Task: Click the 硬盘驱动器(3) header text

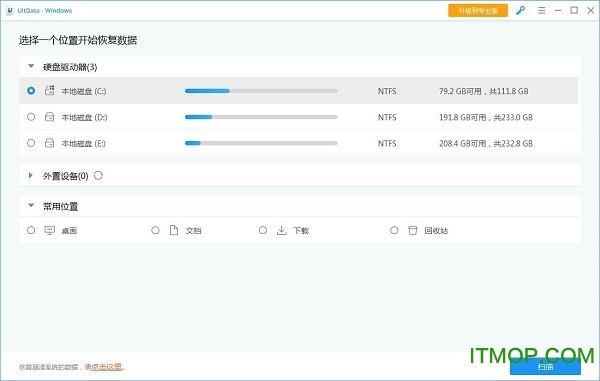Action: tap(70, 67)
